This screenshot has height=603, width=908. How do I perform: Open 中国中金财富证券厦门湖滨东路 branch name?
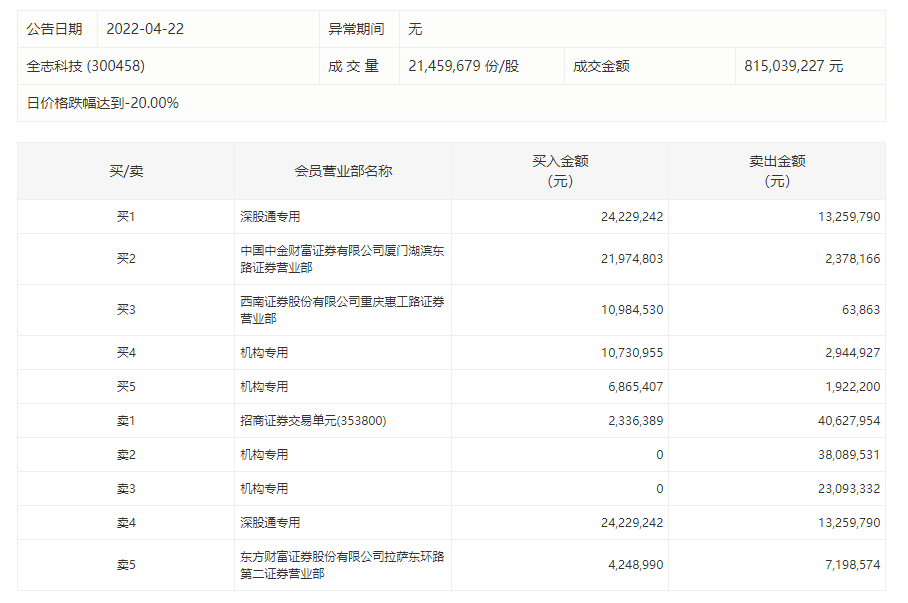pos(343,259)
